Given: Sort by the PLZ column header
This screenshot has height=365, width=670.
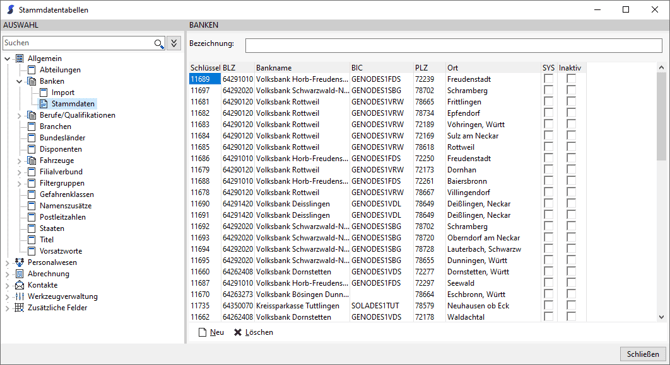Looking at the screenshot, I should click(x=429, y=68).
